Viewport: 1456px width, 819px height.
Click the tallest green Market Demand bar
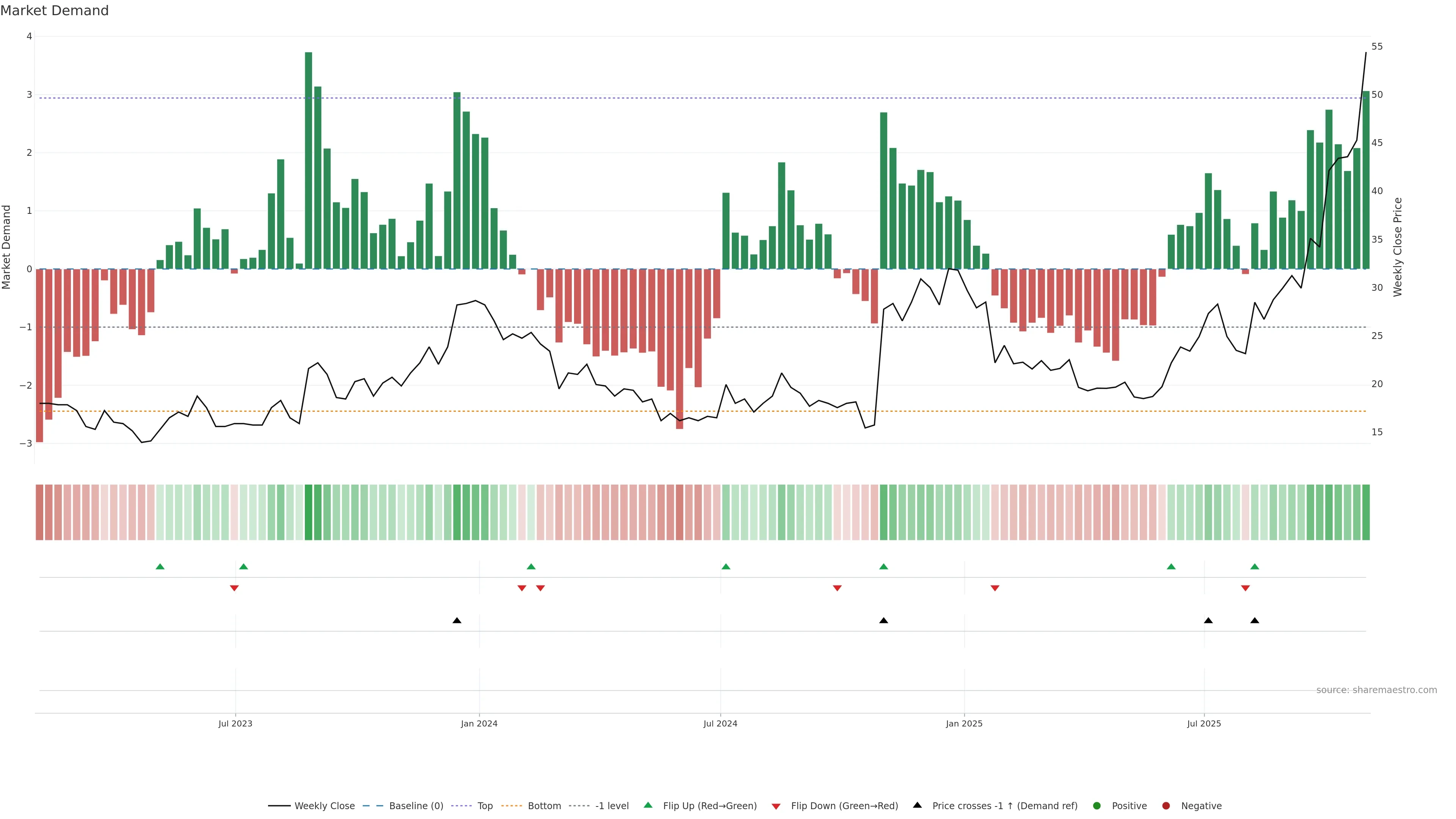tap(309, 160)
